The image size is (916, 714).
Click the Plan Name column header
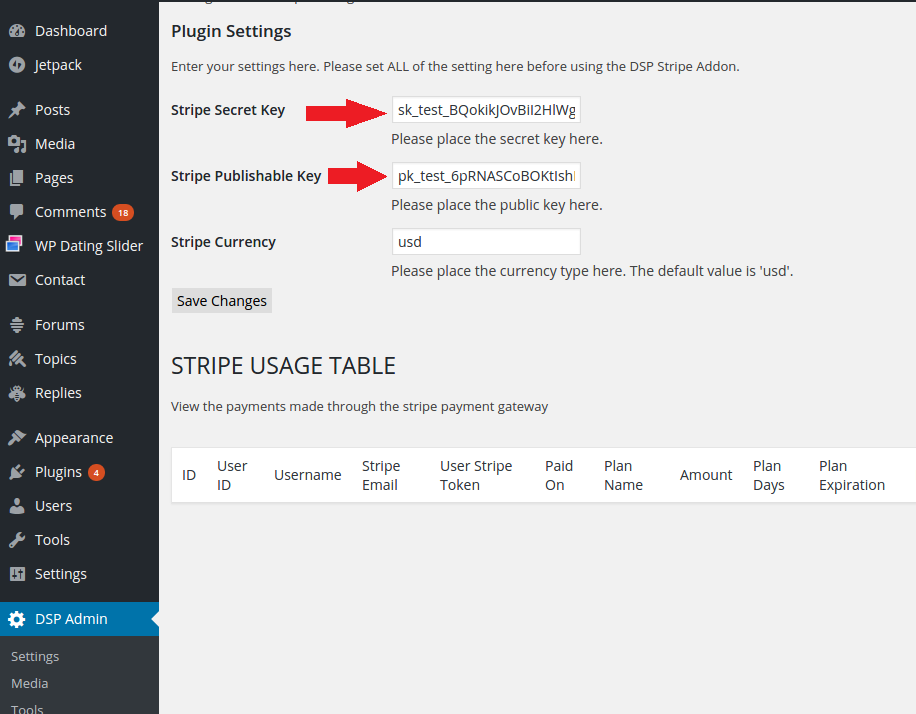[623, 475]
